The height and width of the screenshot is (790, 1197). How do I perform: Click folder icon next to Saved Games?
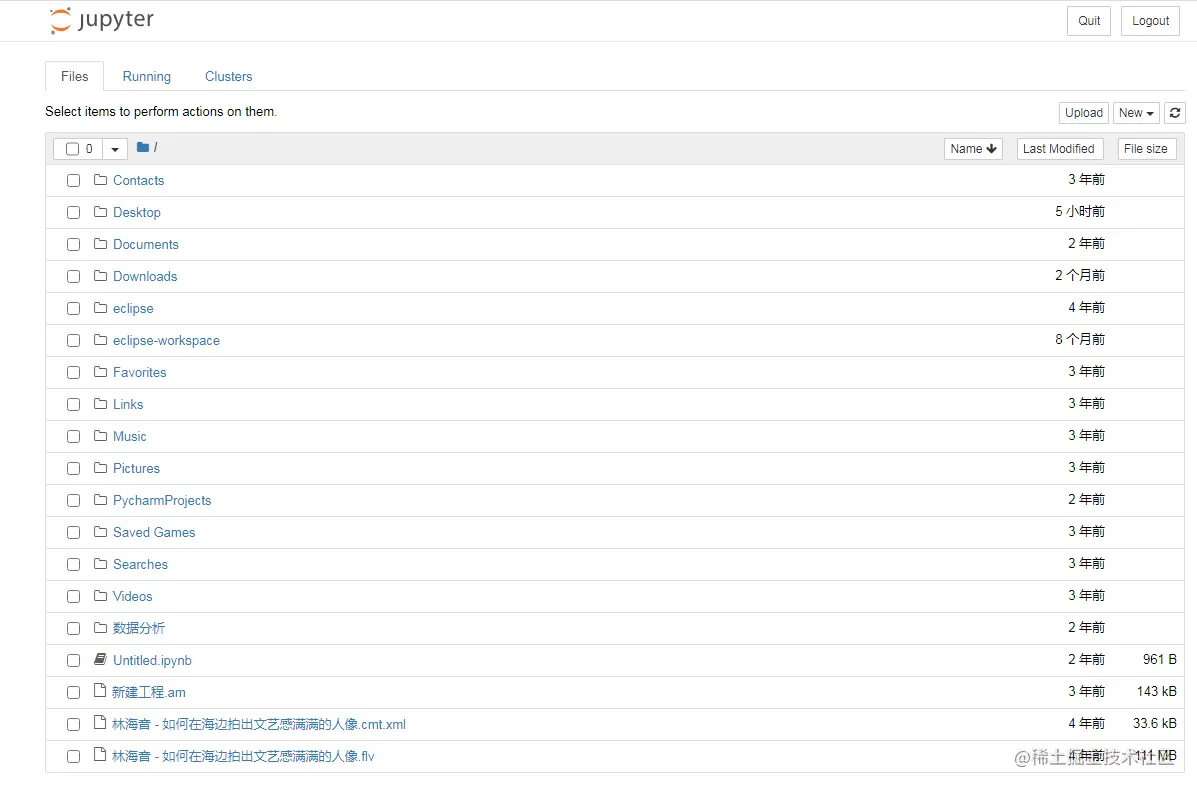[x=100, y=533]
